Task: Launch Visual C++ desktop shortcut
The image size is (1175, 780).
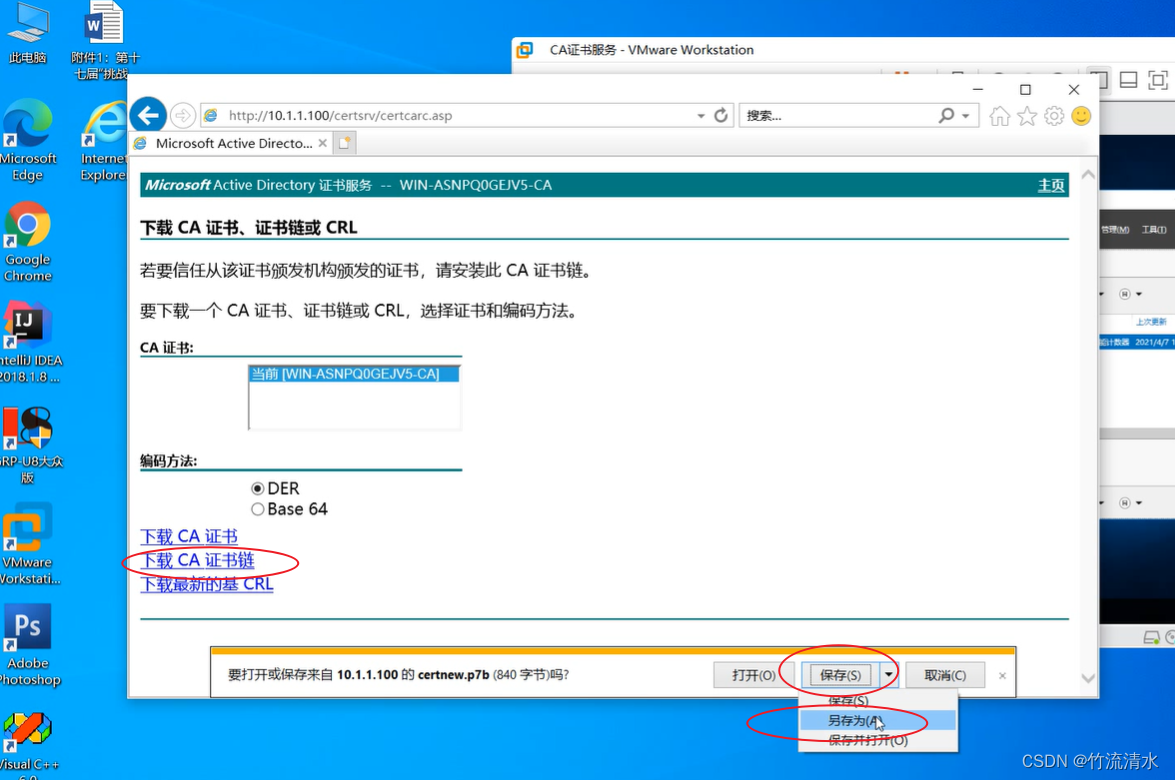Action: 28,744
